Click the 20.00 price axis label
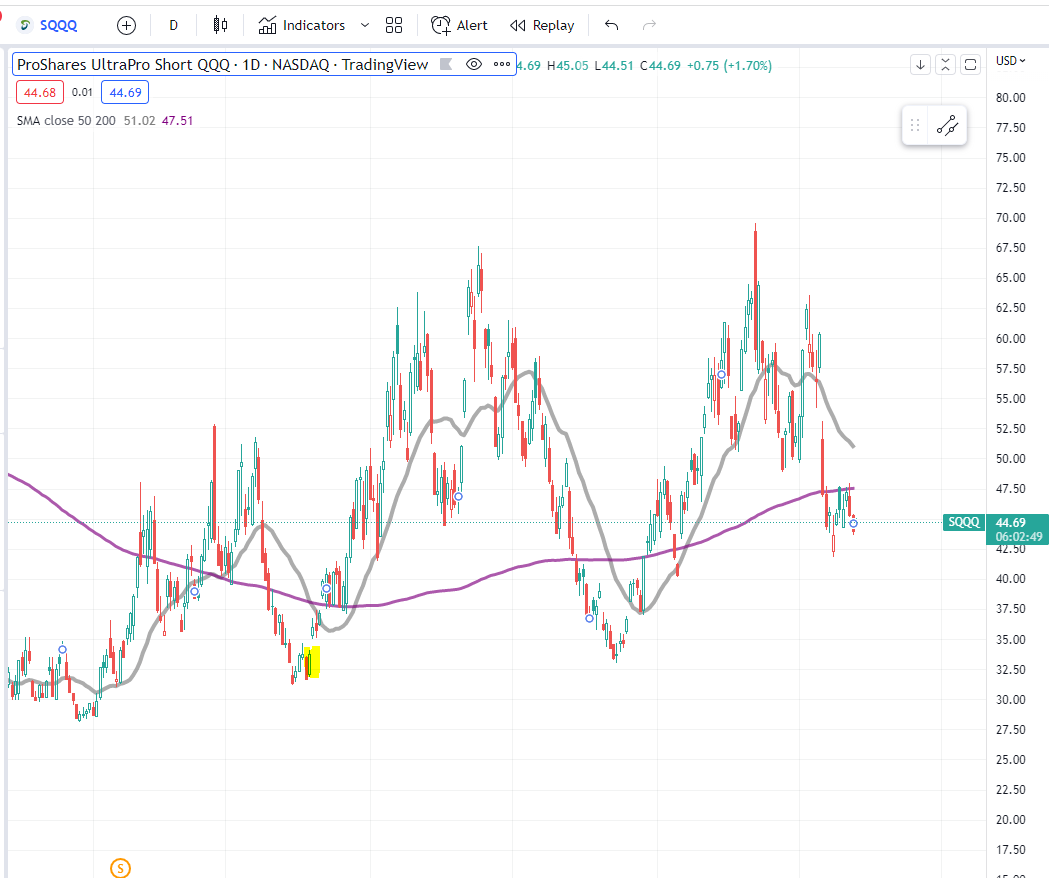Screen dimensions: 1049x878 coord(1010,819)
